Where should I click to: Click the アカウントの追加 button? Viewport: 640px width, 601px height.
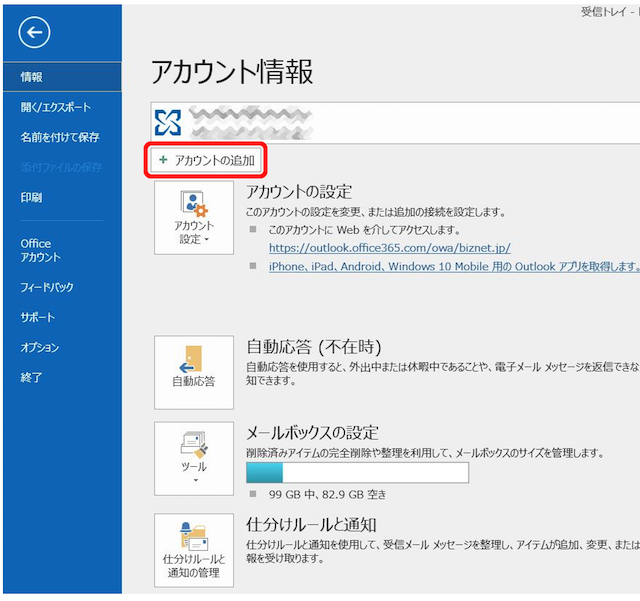pos(206,160)
